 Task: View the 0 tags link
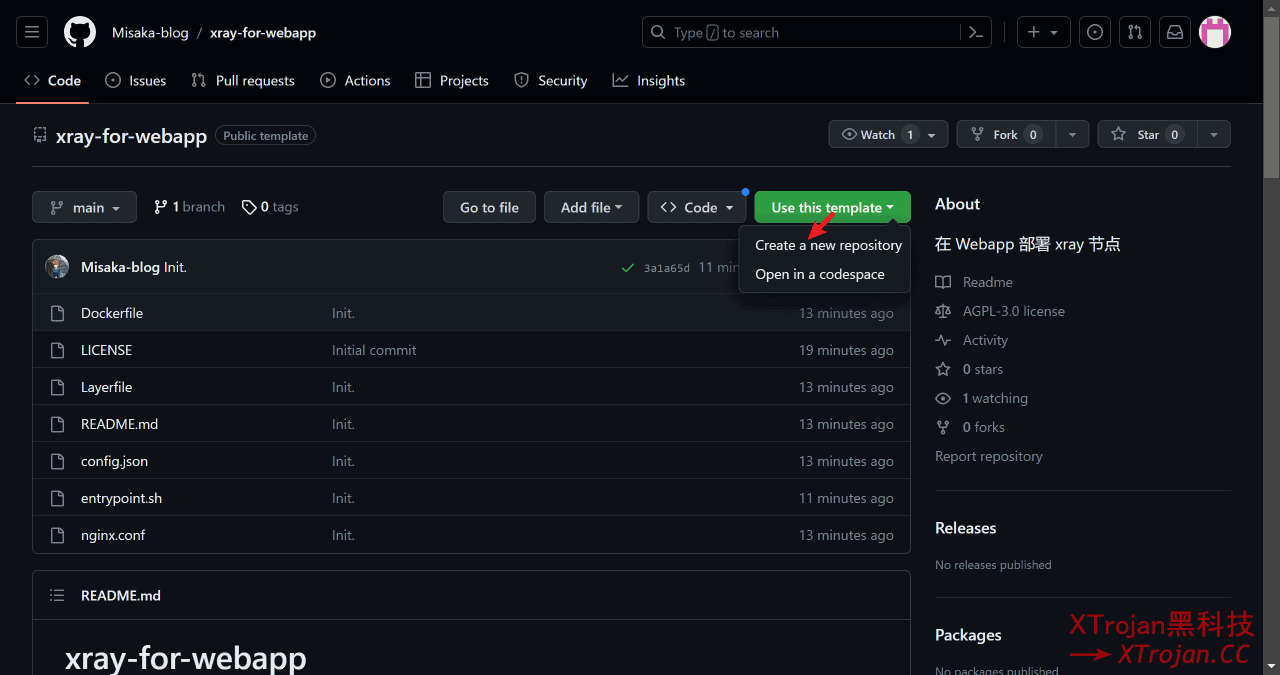[x=270, y=207]
